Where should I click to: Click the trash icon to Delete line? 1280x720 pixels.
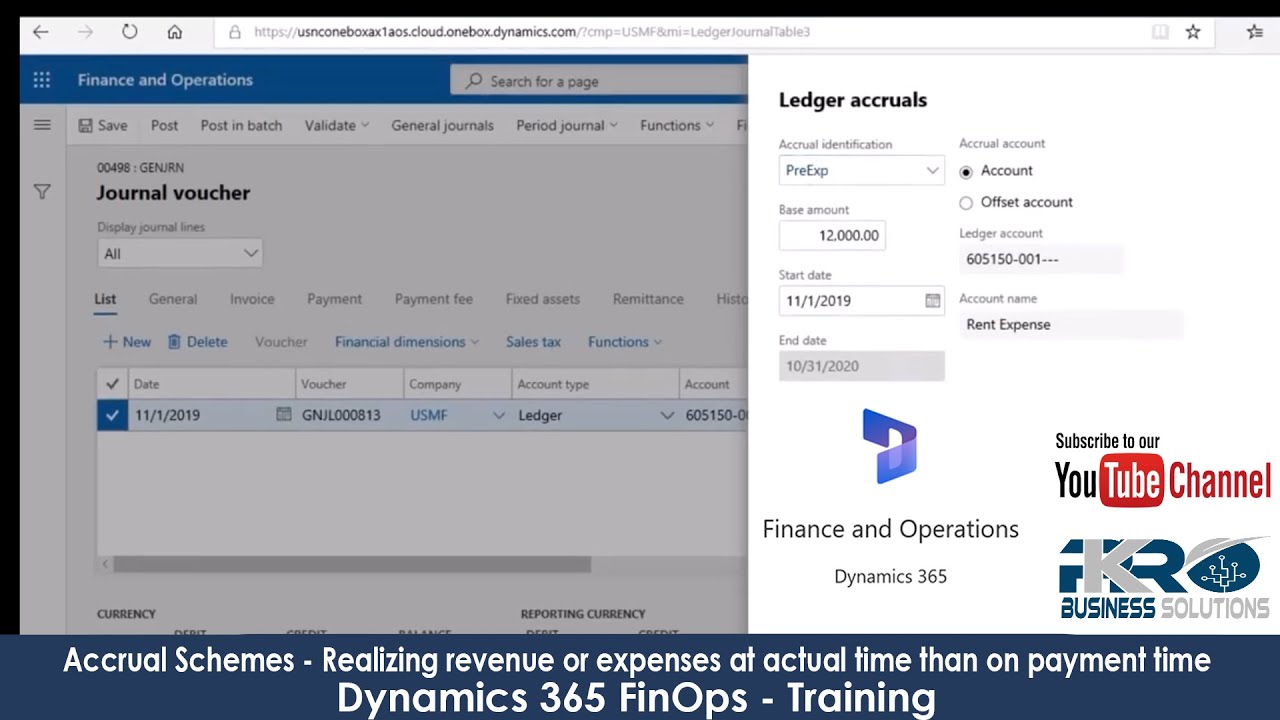174,342
